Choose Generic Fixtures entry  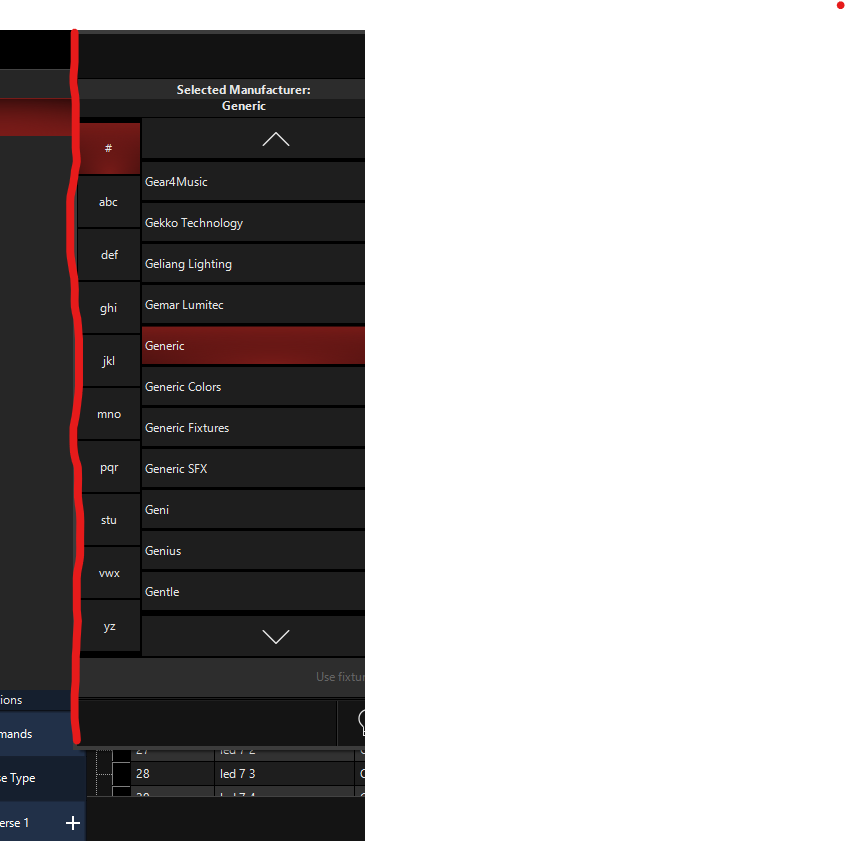253,427
